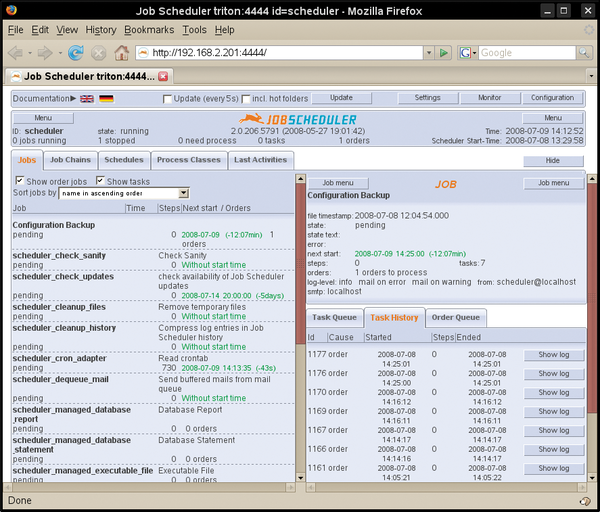The image size is (600, 512).
Task: Click the Update button
Action: pos(341,98)
